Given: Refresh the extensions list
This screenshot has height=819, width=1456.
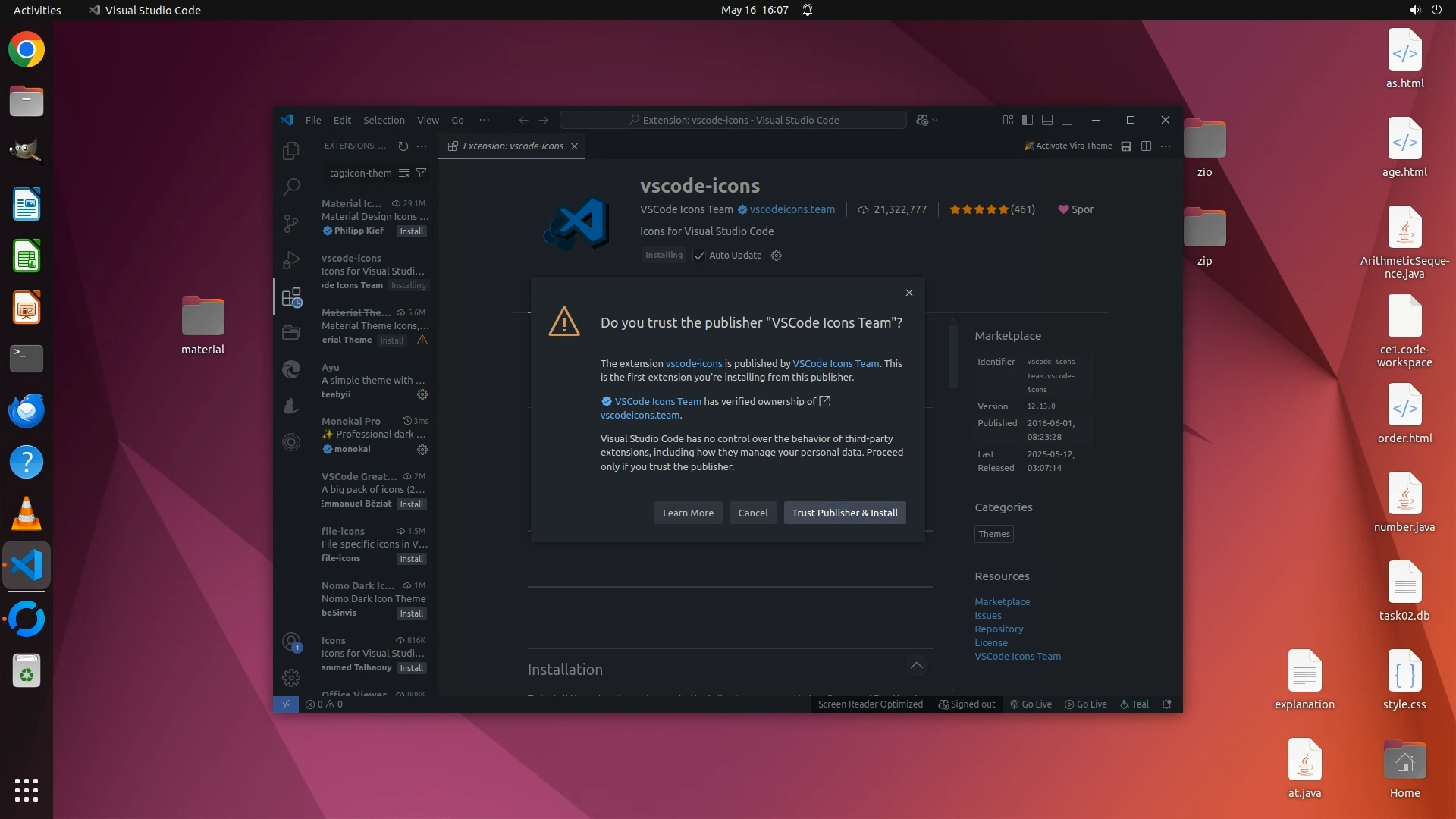Looking at the screenshot, I should pyautogui.click(x=403, y=146).
